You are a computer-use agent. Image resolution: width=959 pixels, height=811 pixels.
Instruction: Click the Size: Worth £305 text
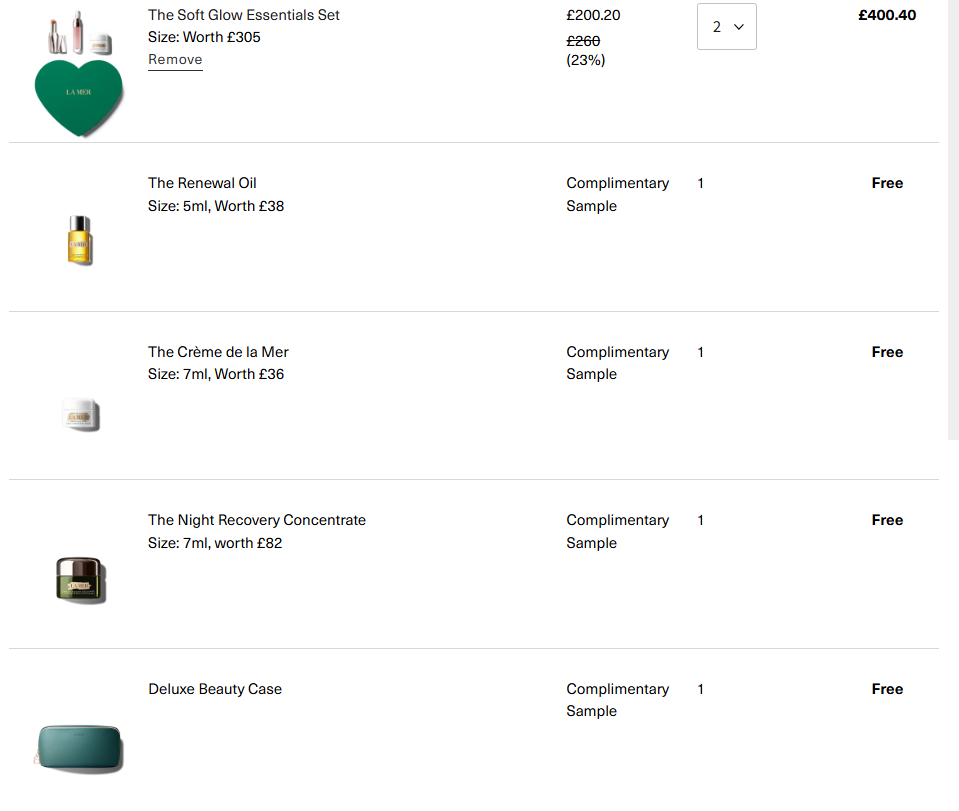click(x=204, y=37)
